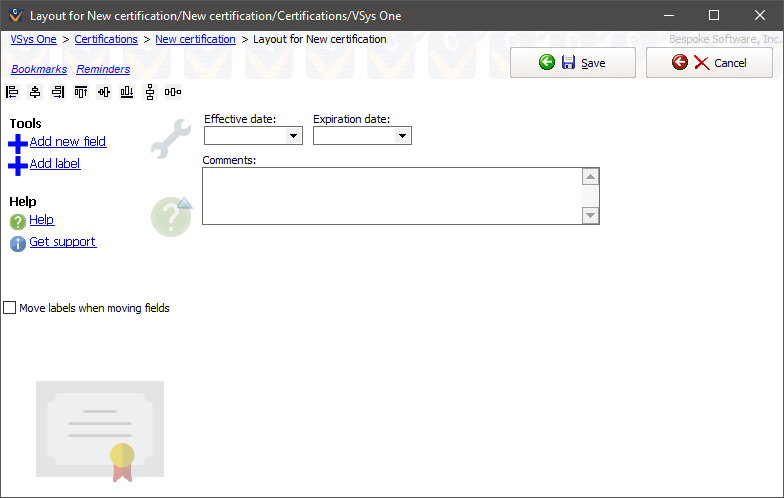This screenshot has width=784, height=498.
Task: Enable Move labels when moving fields
Action: [x=10, y=308]
